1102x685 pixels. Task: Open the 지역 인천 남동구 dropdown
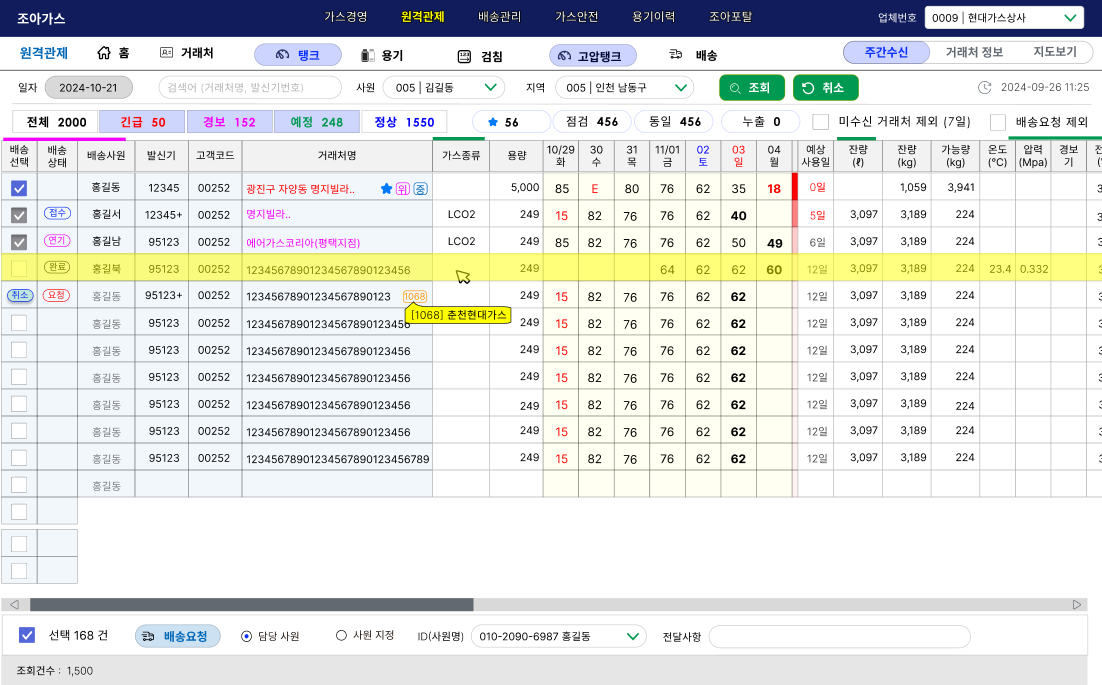tap(624, 88)
